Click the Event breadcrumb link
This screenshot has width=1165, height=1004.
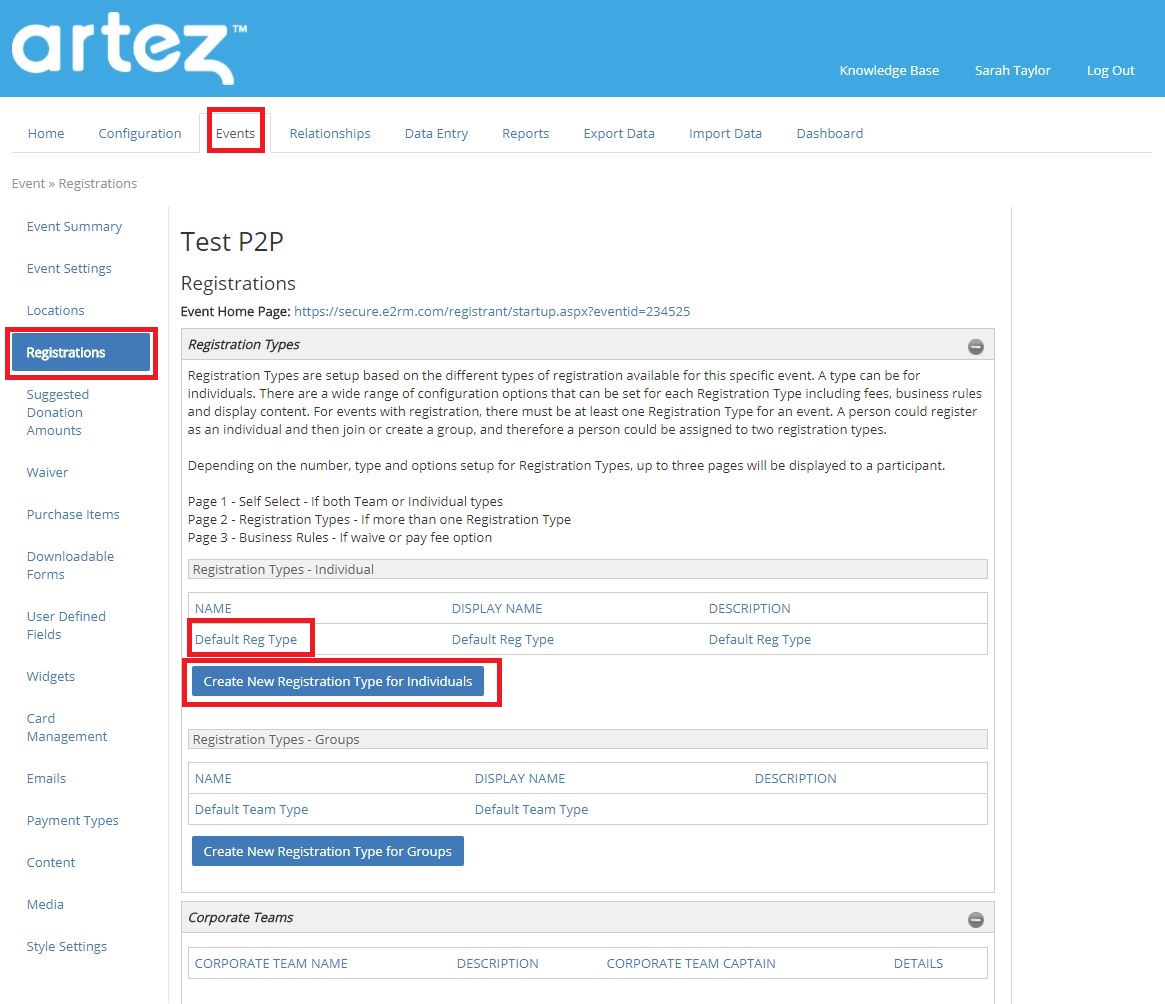[x=28, y=184]
